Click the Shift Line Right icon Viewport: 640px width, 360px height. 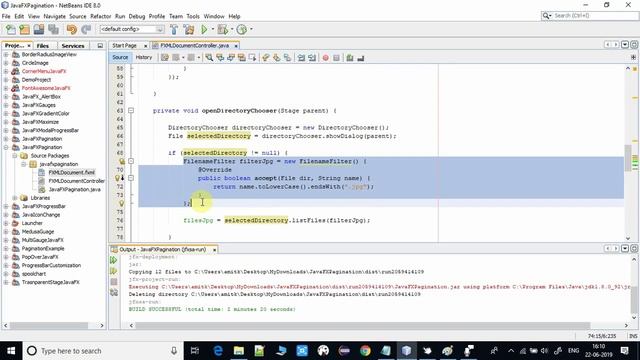[x=312, y=58]
